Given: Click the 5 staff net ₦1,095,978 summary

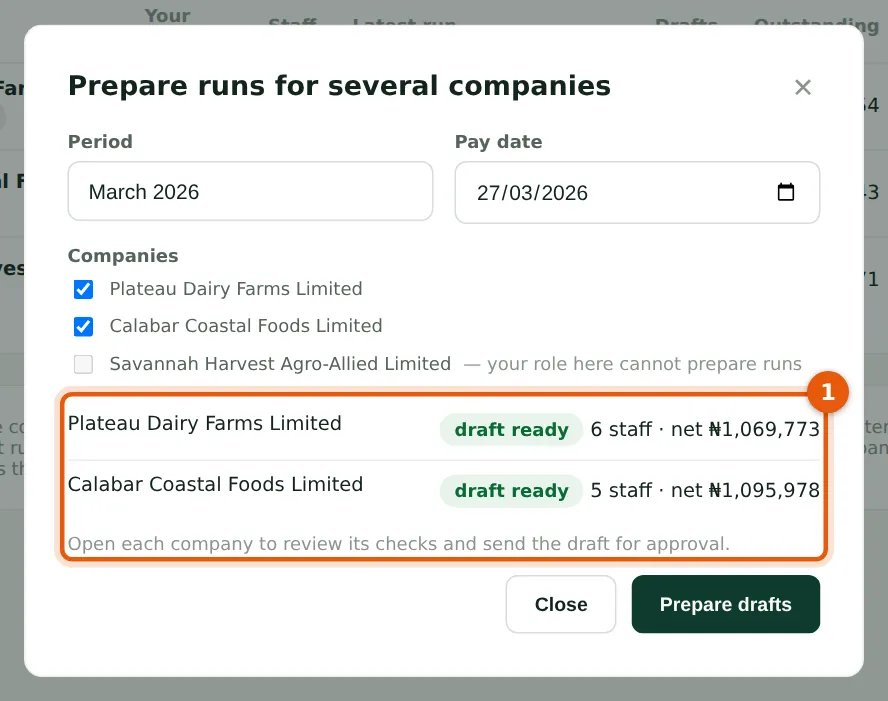Looking at the screenshot, I should [705, 490].
